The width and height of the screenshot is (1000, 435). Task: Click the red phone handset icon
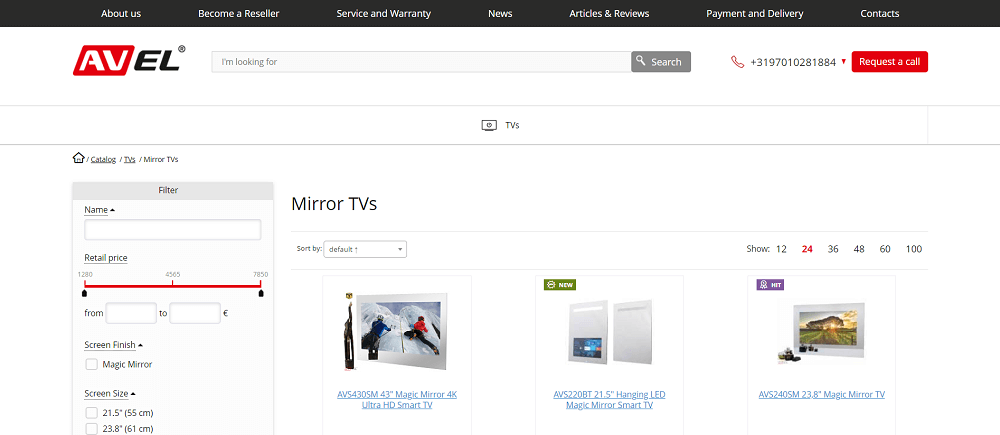737,62
